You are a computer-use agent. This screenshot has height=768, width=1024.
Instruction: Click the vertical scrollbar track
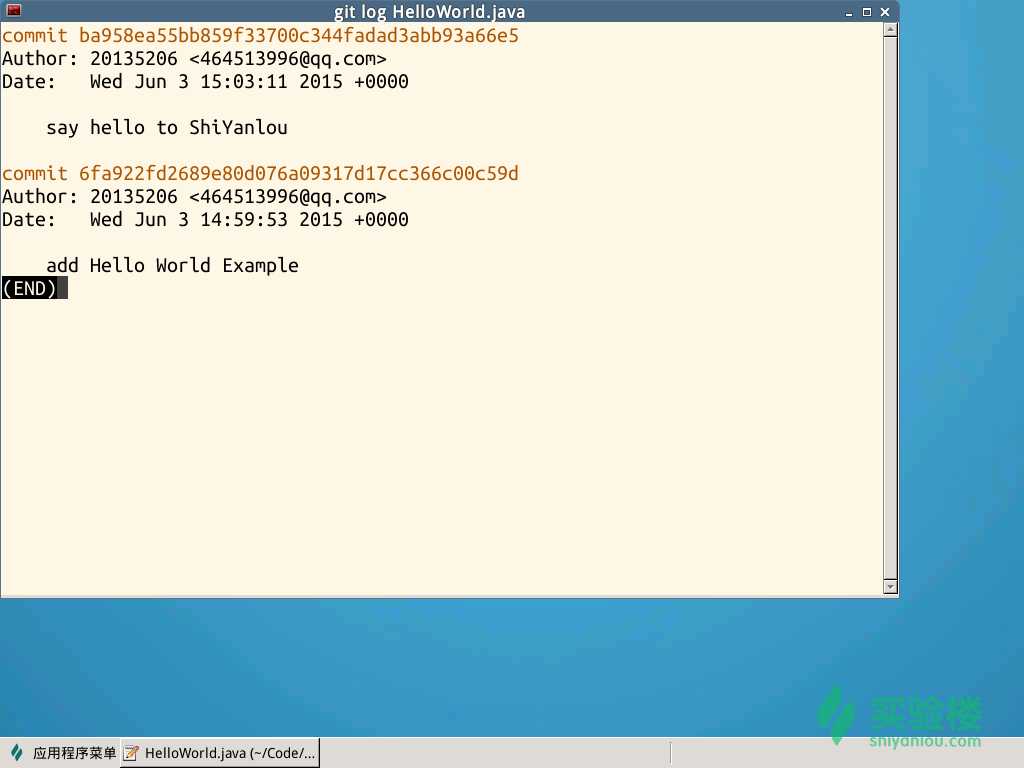(890, 308)
